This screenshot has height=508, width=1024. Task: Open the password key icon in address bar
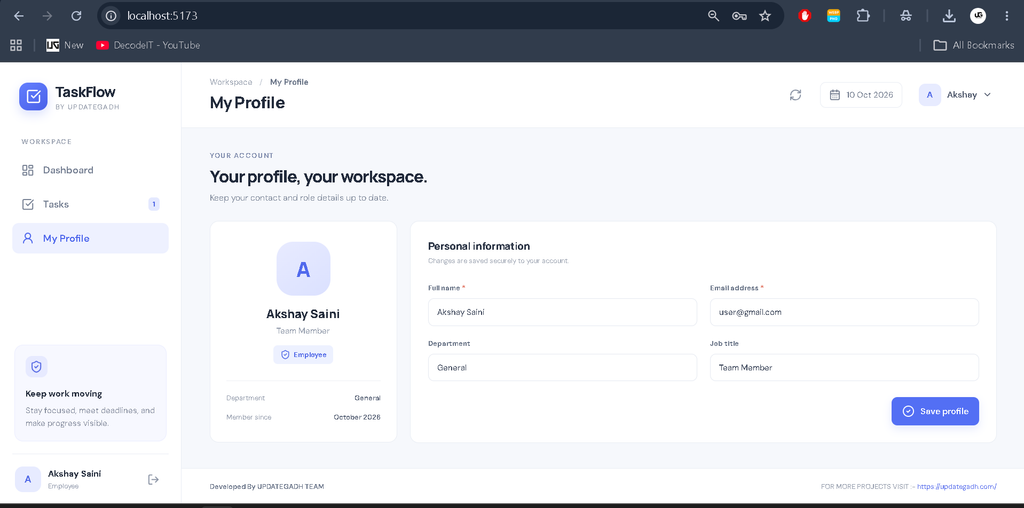tap(739, 16)
